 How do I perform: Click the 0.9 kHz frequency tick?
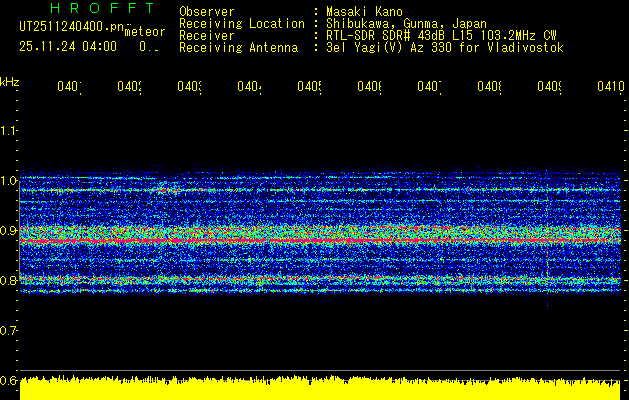[9, 231]
